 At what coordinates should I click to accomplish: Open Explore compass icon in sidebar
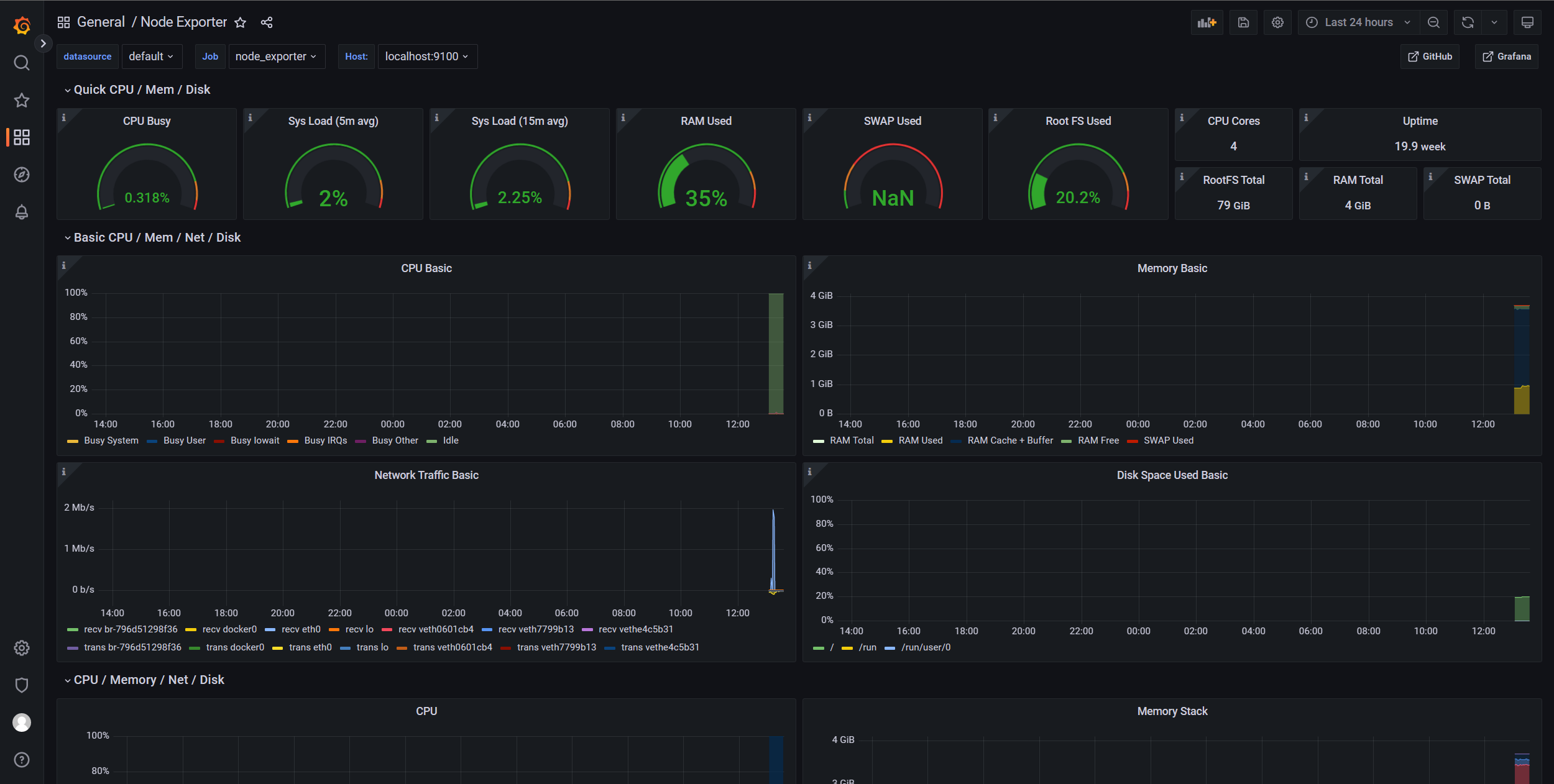pos(22,175)
